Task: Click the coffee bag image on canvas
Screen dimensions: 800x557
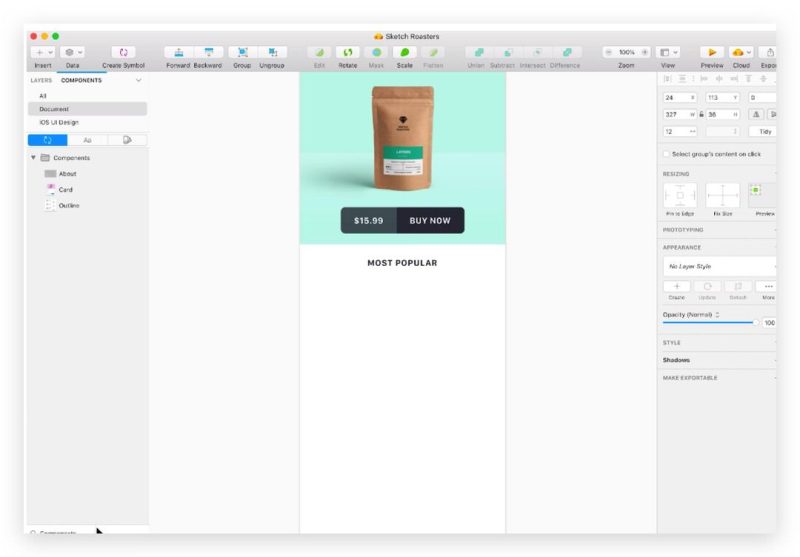Action: point(403,138)
